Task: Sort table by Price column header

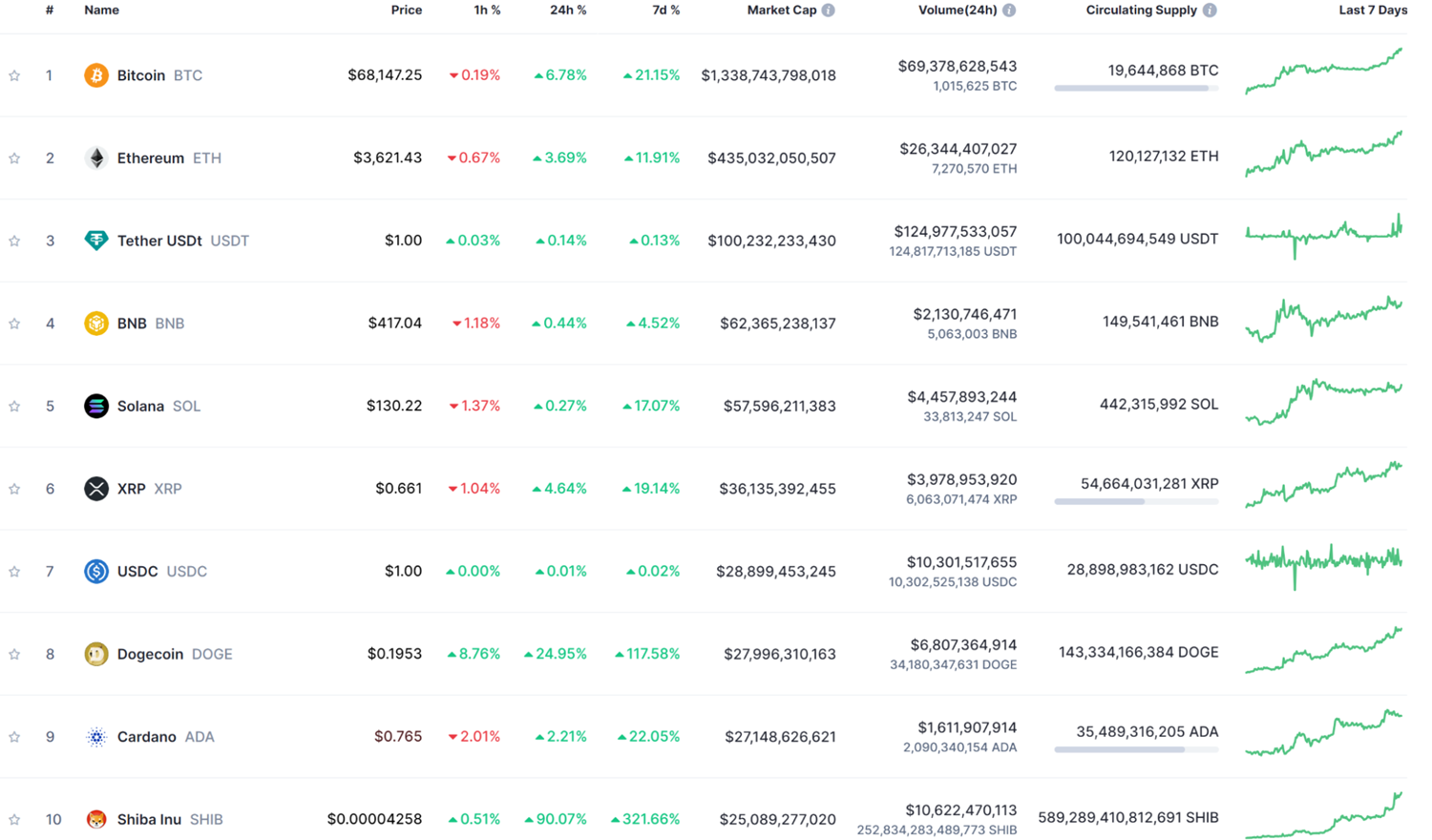Action: [406, 10]
